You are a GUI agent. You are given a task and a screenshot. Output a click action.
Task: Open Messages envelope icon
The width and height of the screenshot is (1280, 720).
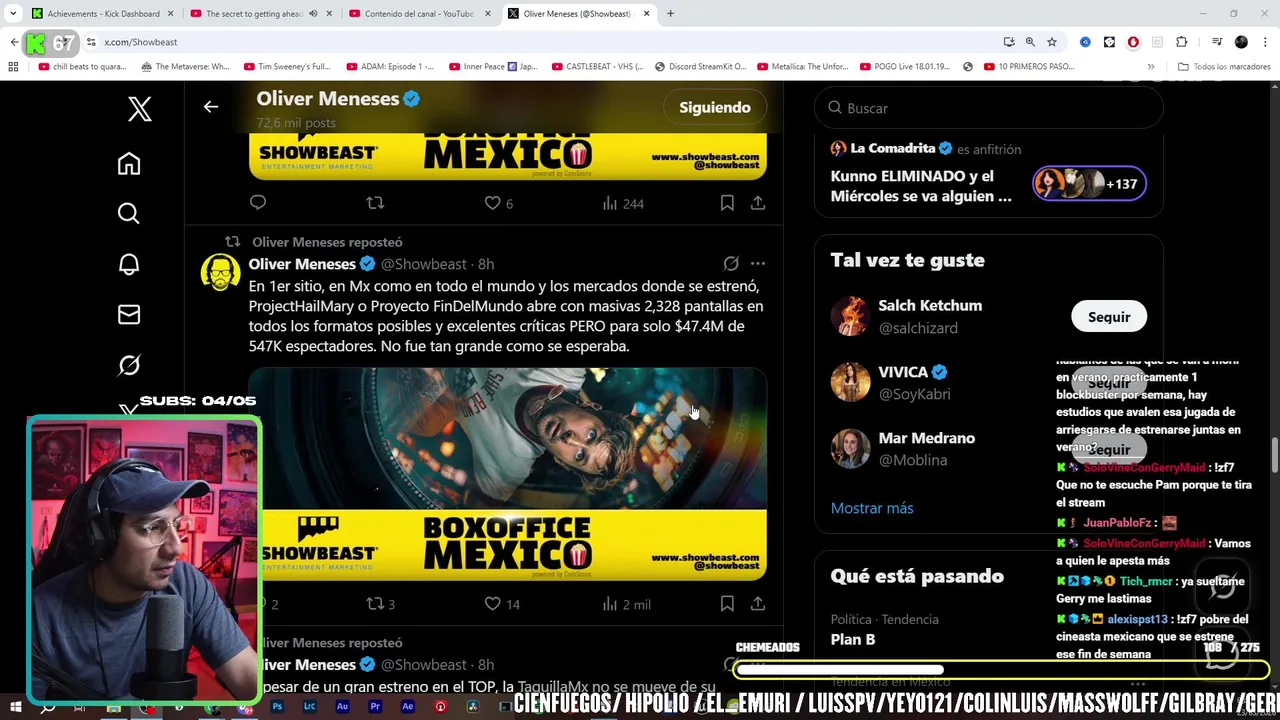coord(129,314)
